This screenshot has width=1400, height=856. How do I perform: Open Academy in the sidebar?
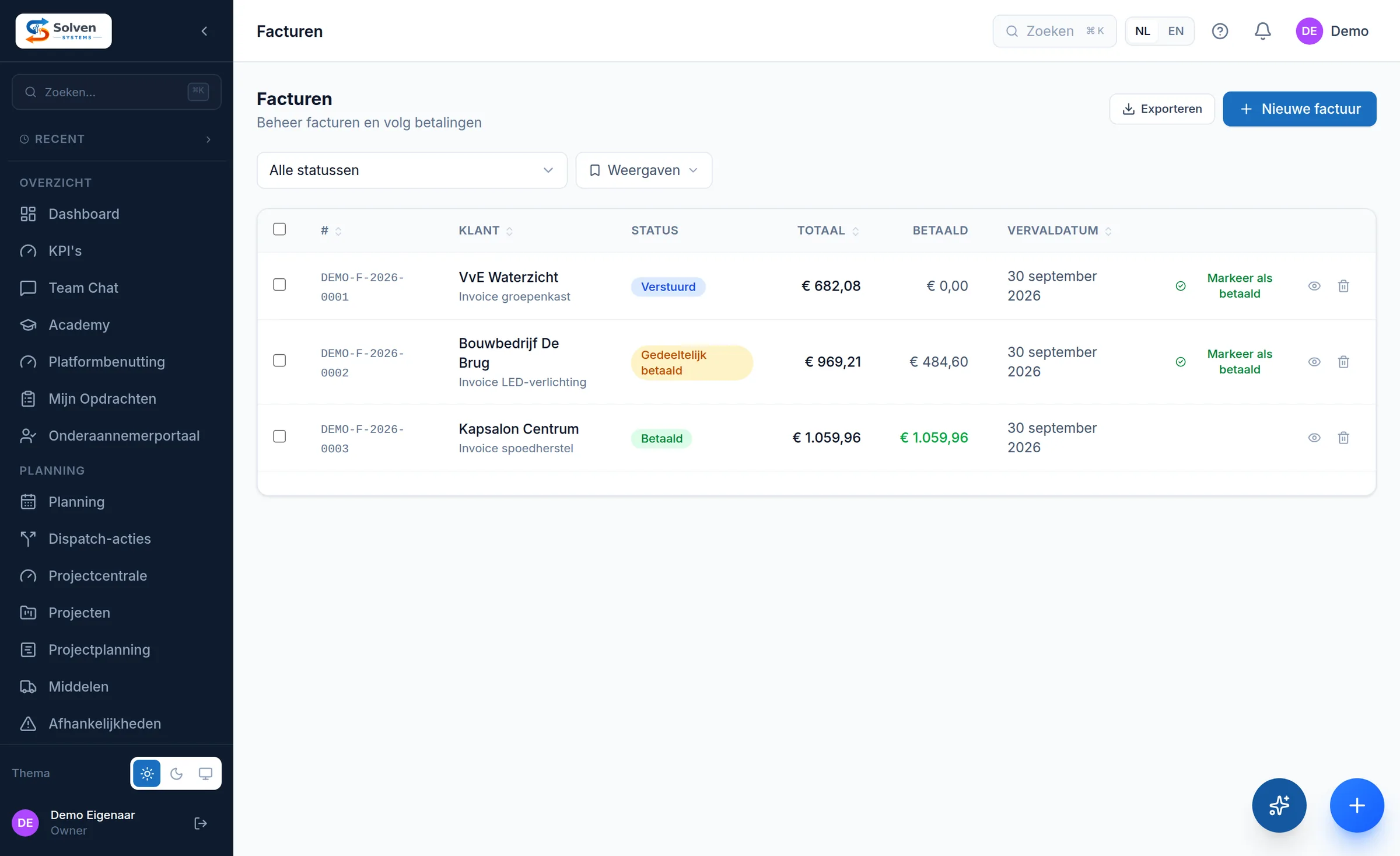point(116,325)
